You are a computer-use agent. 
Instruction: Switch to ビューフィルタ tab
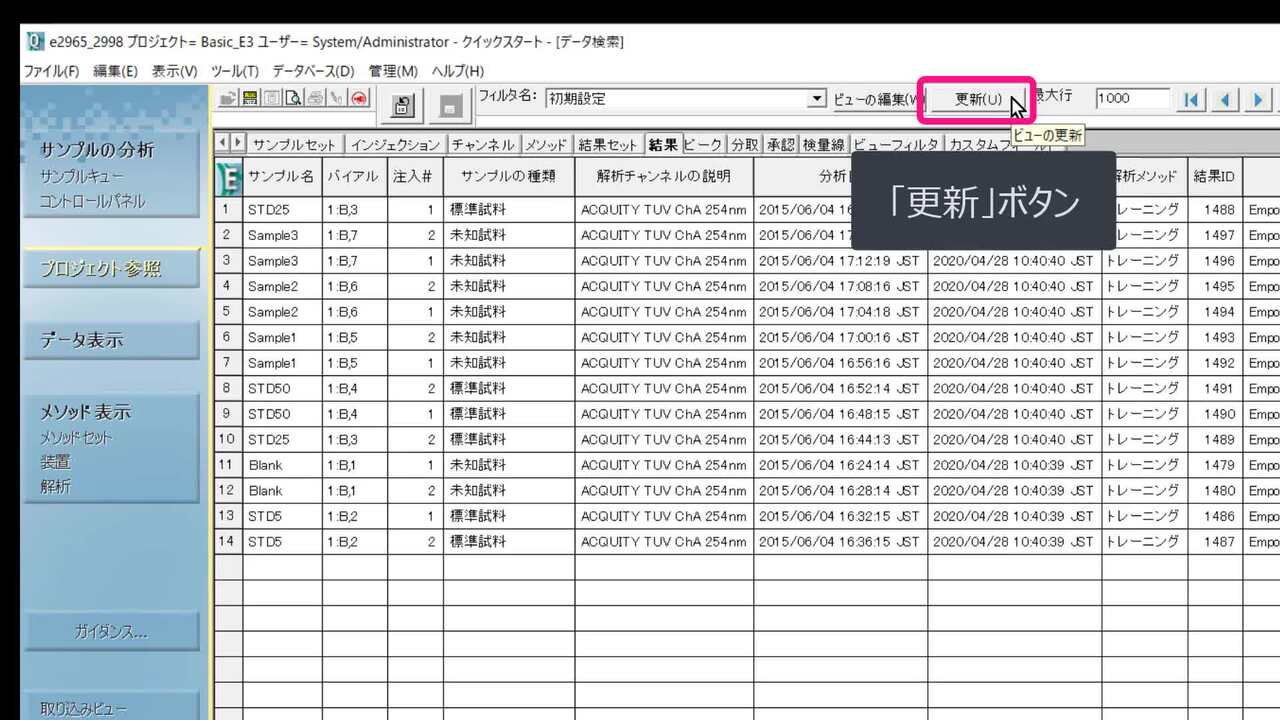pos(895,145)
